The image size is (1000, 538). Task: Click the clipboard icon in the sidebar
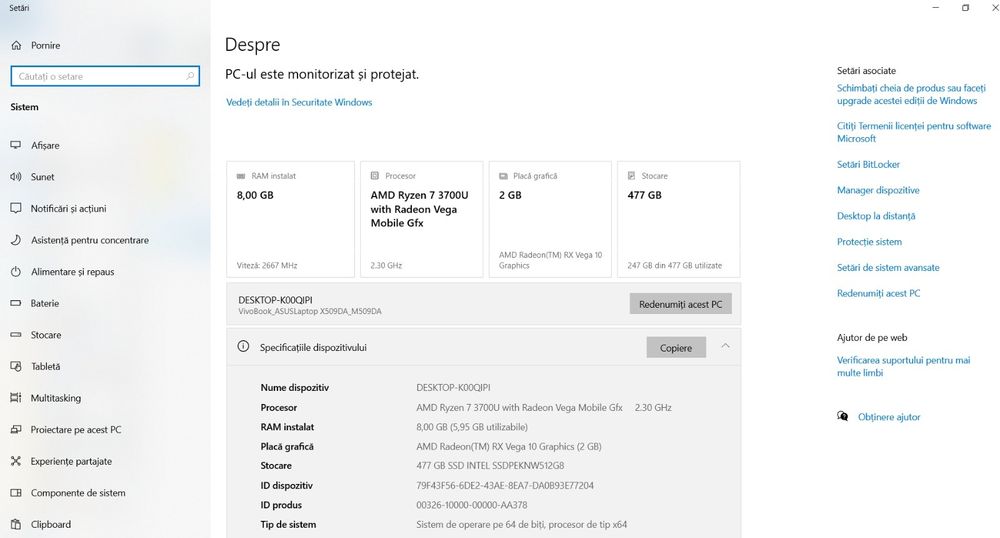point(16,524)
